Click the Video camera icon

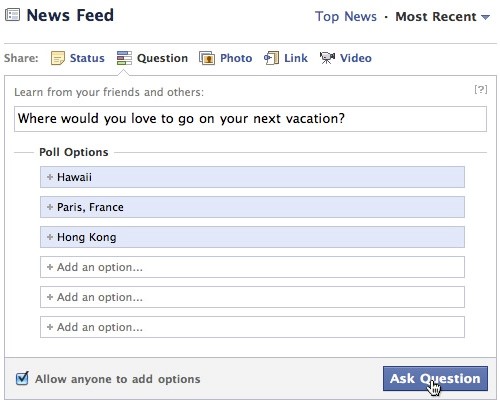[x=327, y=58]
